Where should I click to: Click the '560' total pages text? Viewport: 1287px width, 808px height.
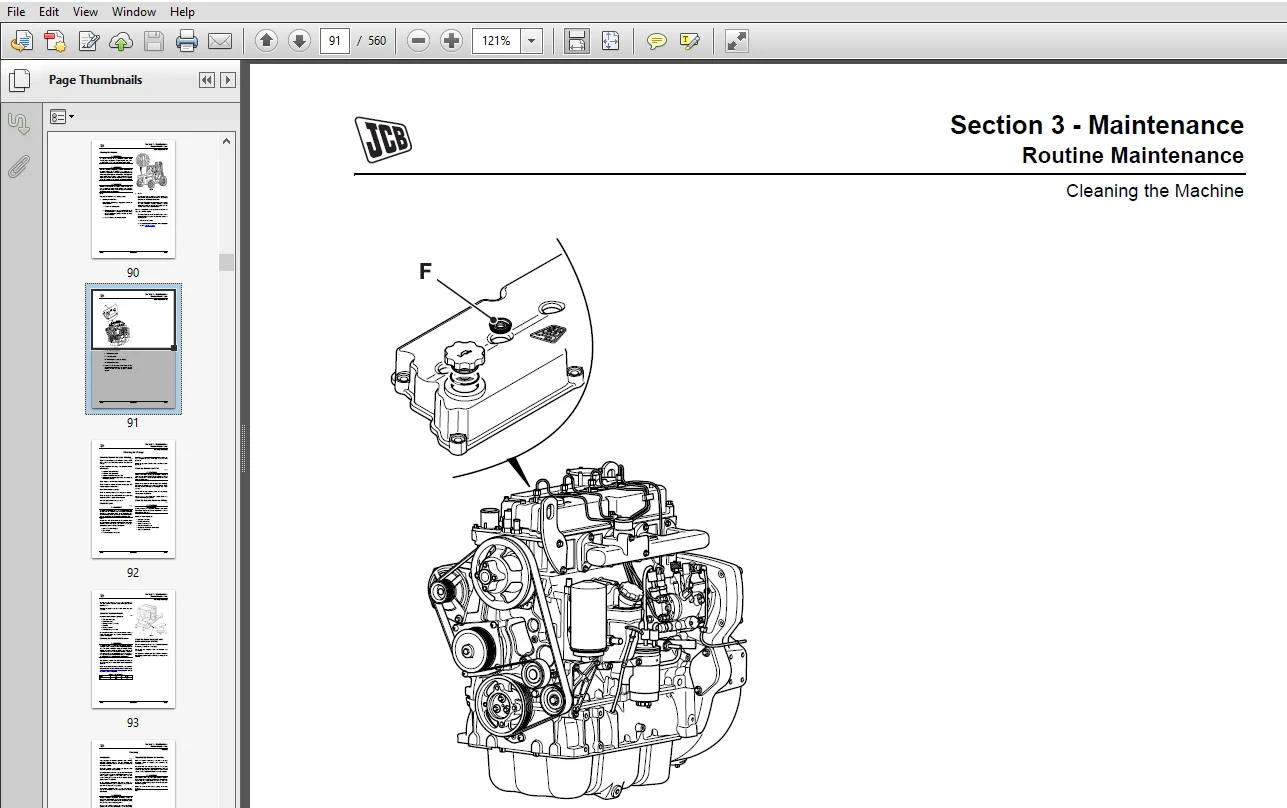click(x=377, y=41)
